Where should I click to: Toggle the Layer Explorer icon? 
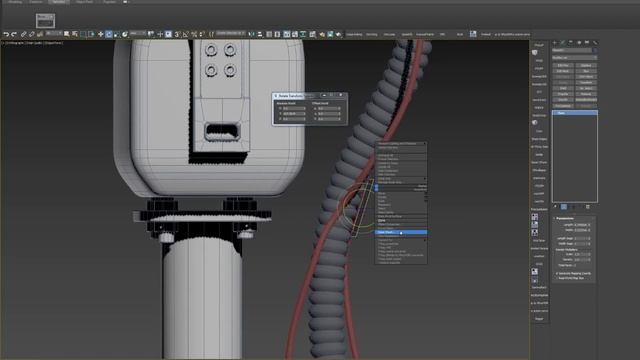(277, 34)
